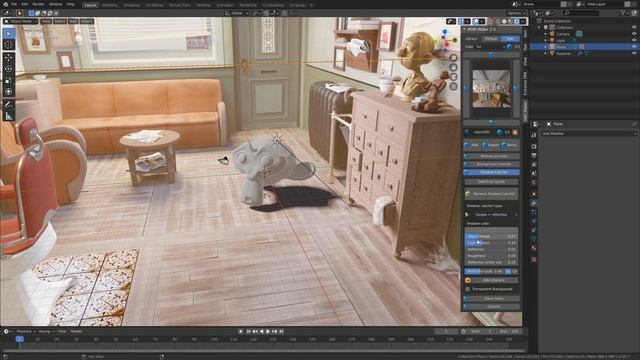Image resolution: width=640 pixels, height=360 pixels.
Task: Open the Texture properties tab checker icon
Action: [x=534, y=259]
